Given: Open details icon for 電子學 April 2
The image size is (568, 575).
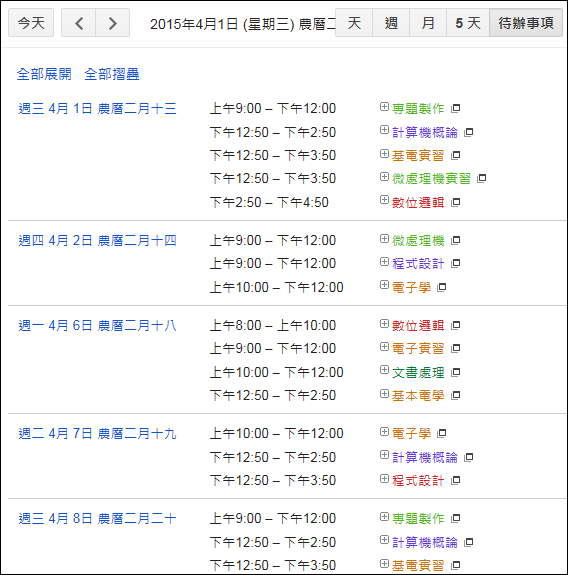Looking at the screenshot, I should (x=442, y=287).
